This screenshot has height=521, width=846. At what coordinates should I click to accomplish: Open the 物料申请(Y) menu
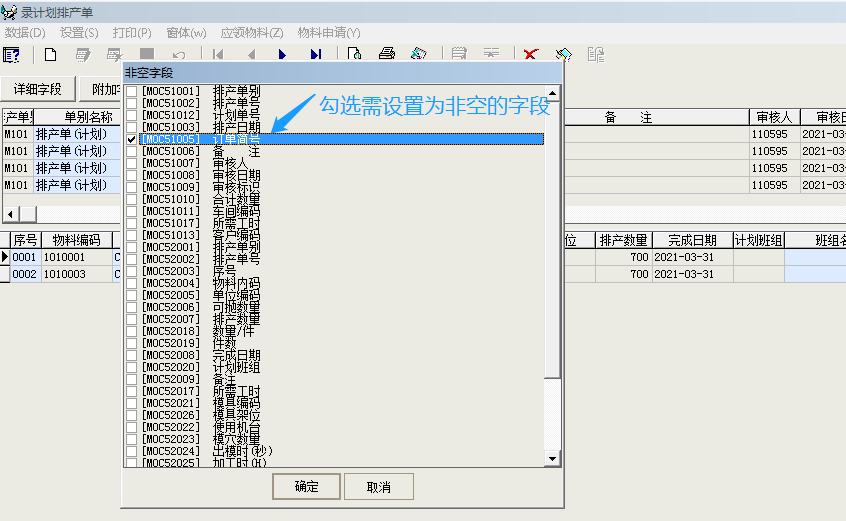pos(329,32)
